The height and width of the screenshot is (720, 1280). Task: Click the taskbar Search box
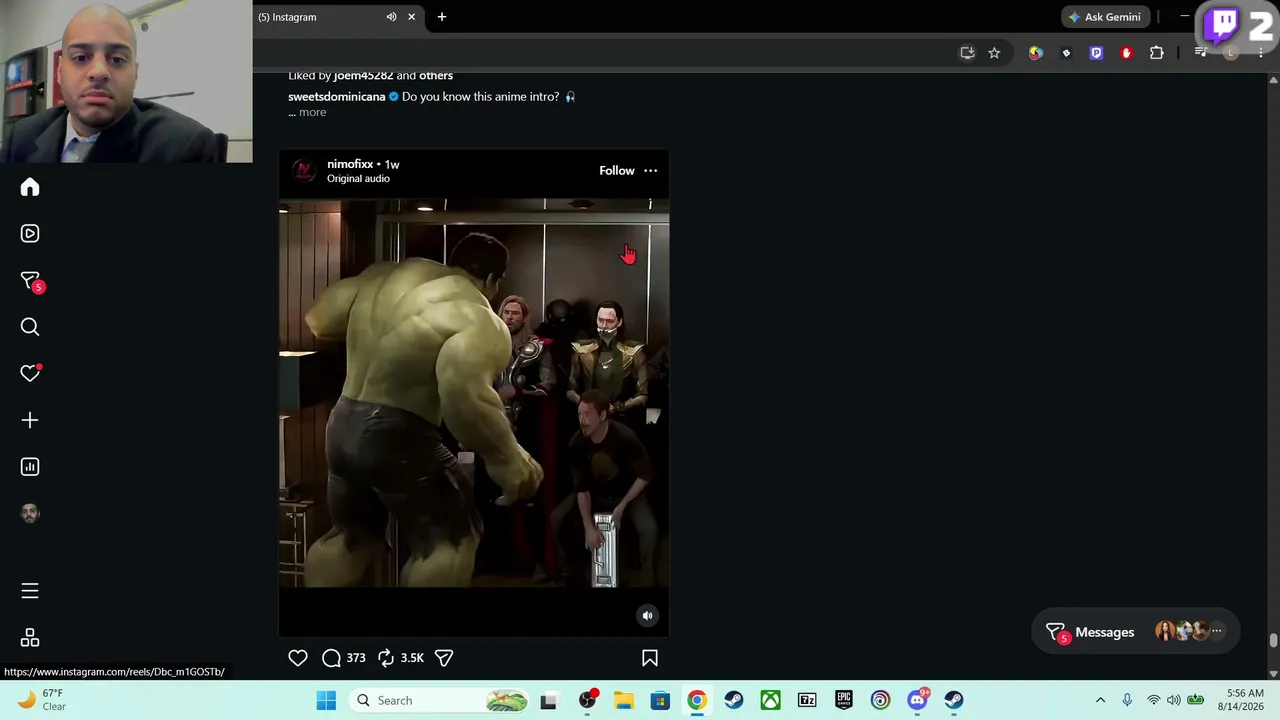pos(440,700)
